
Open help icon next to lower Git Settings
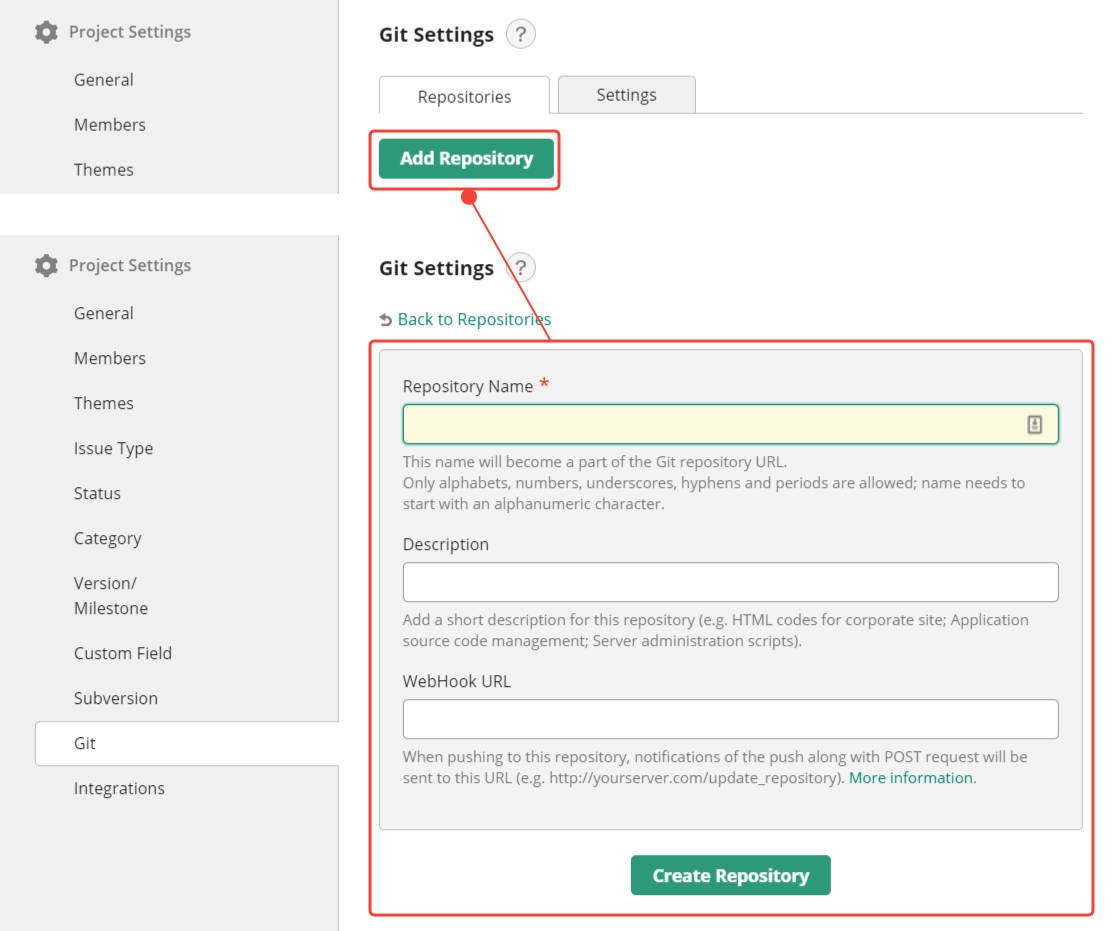click(x=520, y=267)
